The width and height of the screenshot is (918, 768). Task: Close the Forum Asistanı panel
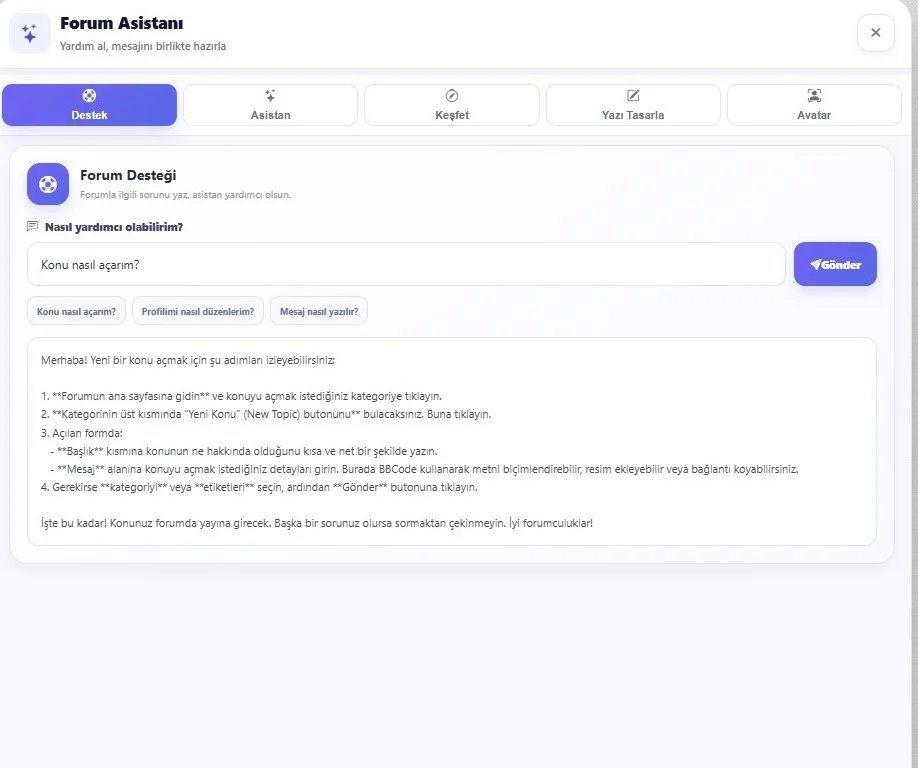pyautogui.click(x=875, y=33)
